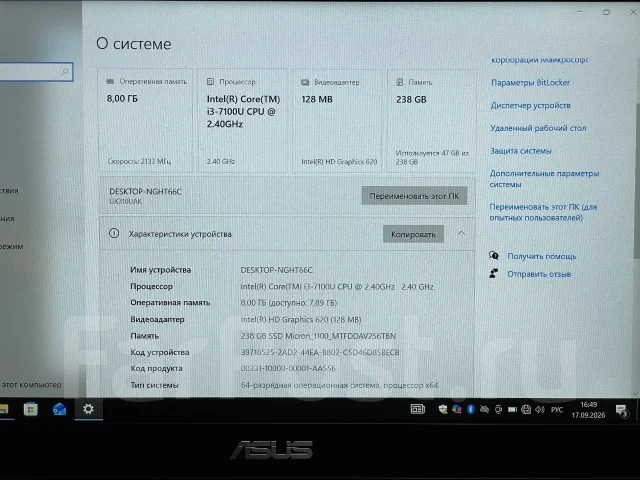The width and height of the screenshot is (640, 480).
Task: Click the этот компьютер sidebar item
Action: pos(31,384)
